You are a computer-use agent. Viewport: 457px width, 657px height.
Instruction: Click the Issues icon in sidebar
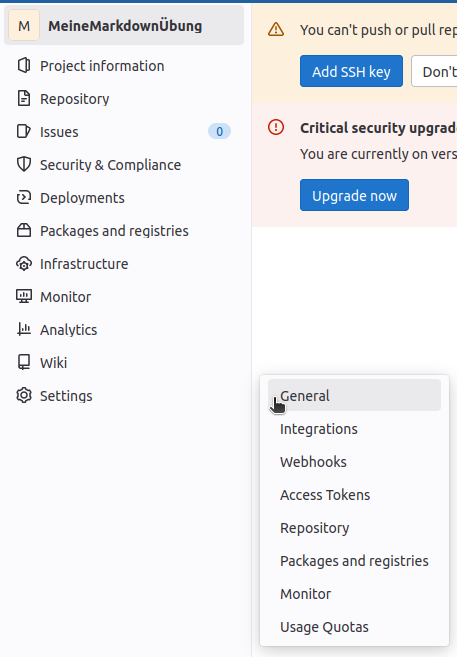pos(24,132)
